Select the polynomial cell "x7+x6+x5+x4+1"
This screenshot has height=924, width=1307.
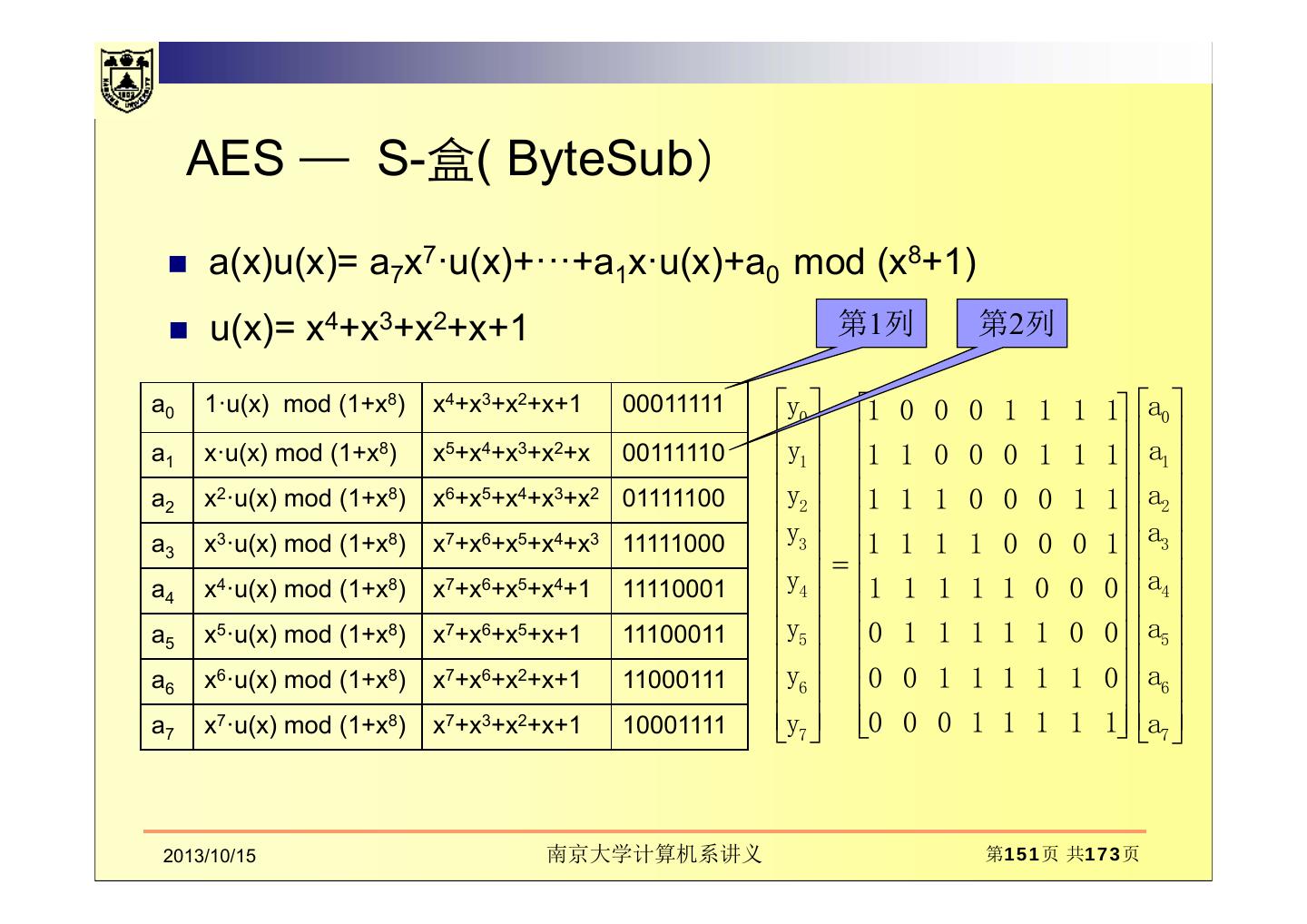[x=516, y=591]
